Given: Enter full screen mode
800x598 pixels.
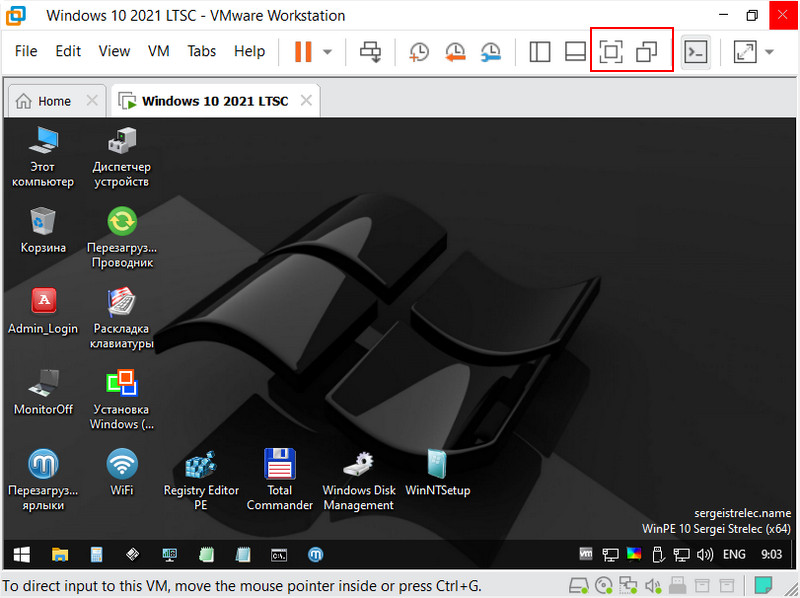Looking at the screenshot, I should 611,52.
